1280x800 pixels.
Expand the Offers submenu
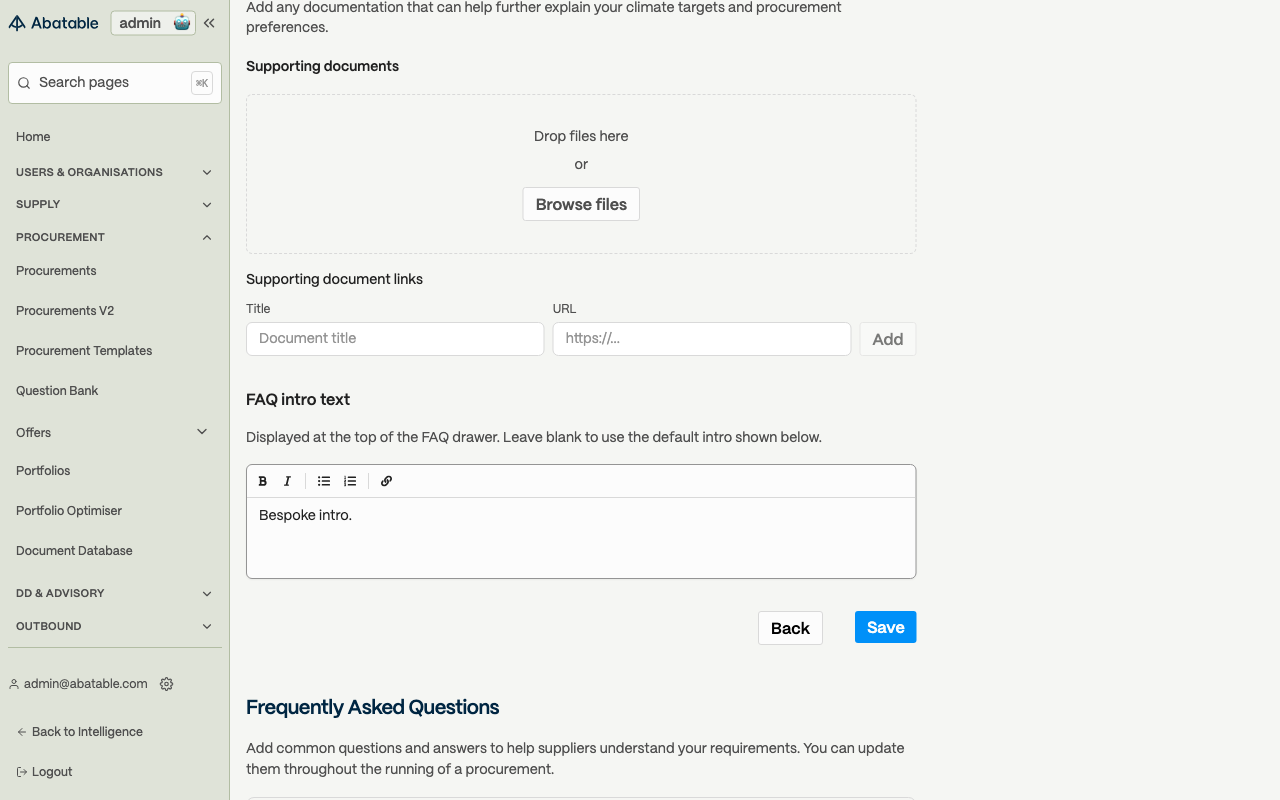pos(202,432)
